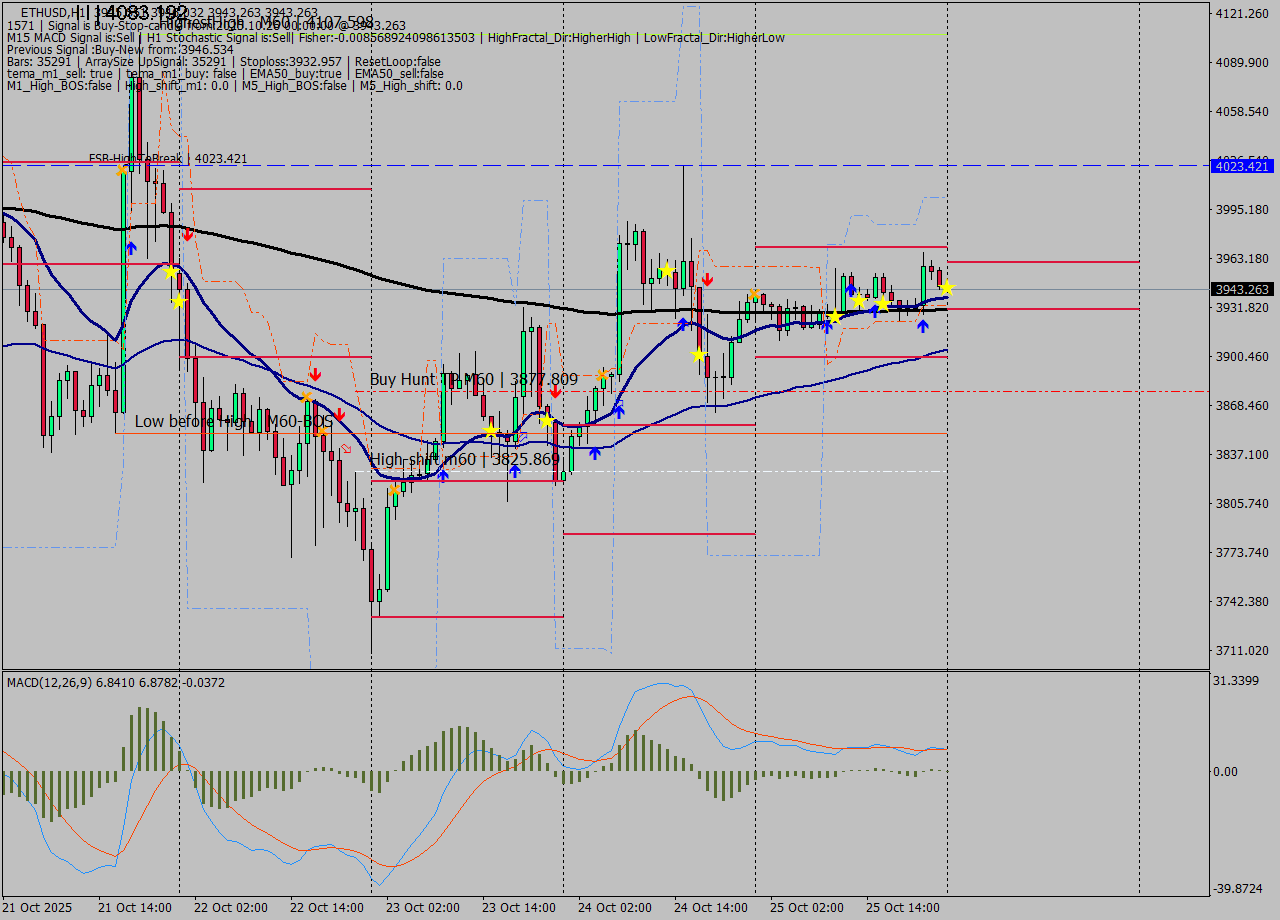Click the yellow star on the latest candle
Image resolution: width=1280 pixels, height=920 pixels.
946,288
